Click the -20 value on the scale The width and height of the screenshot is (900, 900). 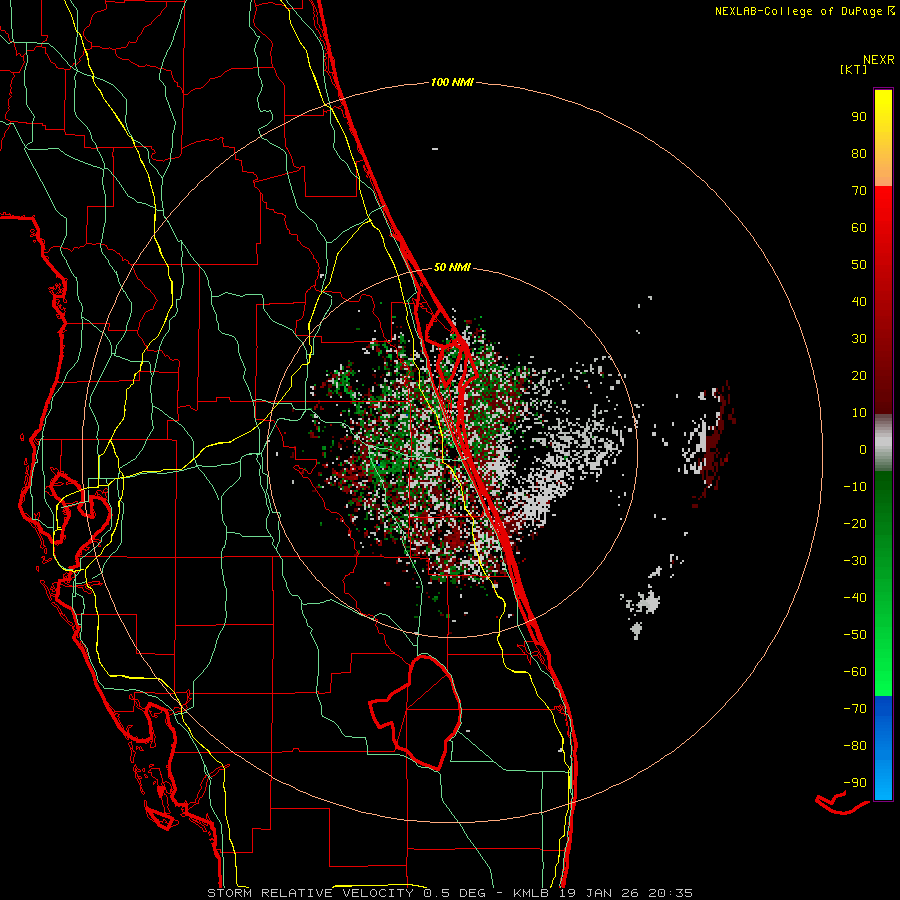point(855,523)
